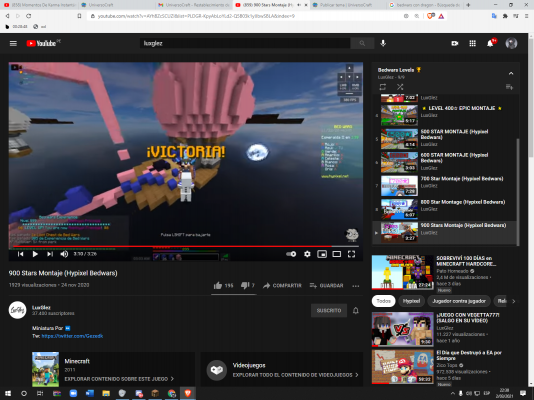This screenshot has width=534, height=400.
Task: Open the Brave Shields lion icon
Action: click(x=430, y=16)
